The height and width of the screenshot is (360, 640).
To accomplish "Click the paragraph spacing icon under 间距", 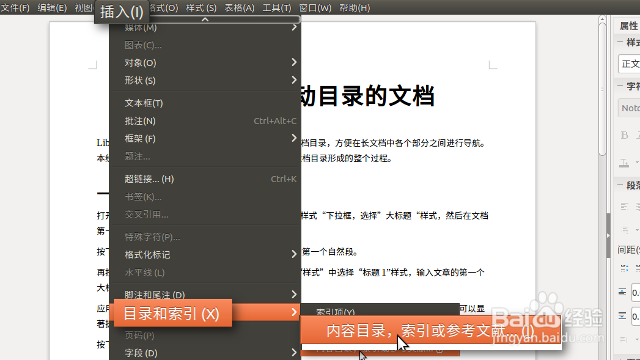I will pos(624,268).
